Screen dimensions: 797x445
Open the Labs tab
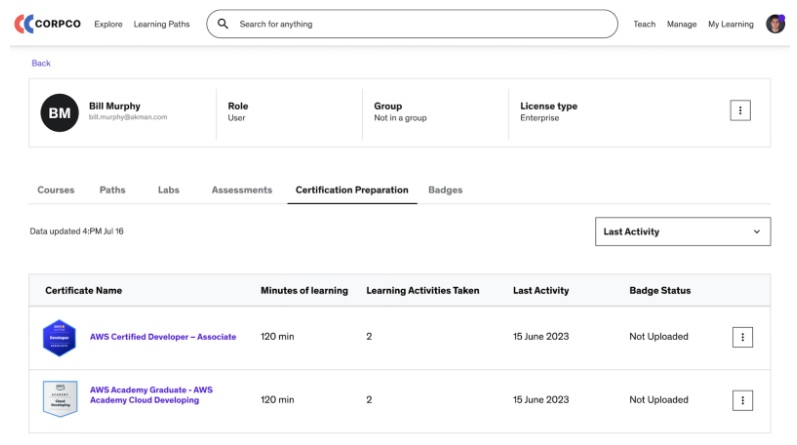click(x=168, y=190)
